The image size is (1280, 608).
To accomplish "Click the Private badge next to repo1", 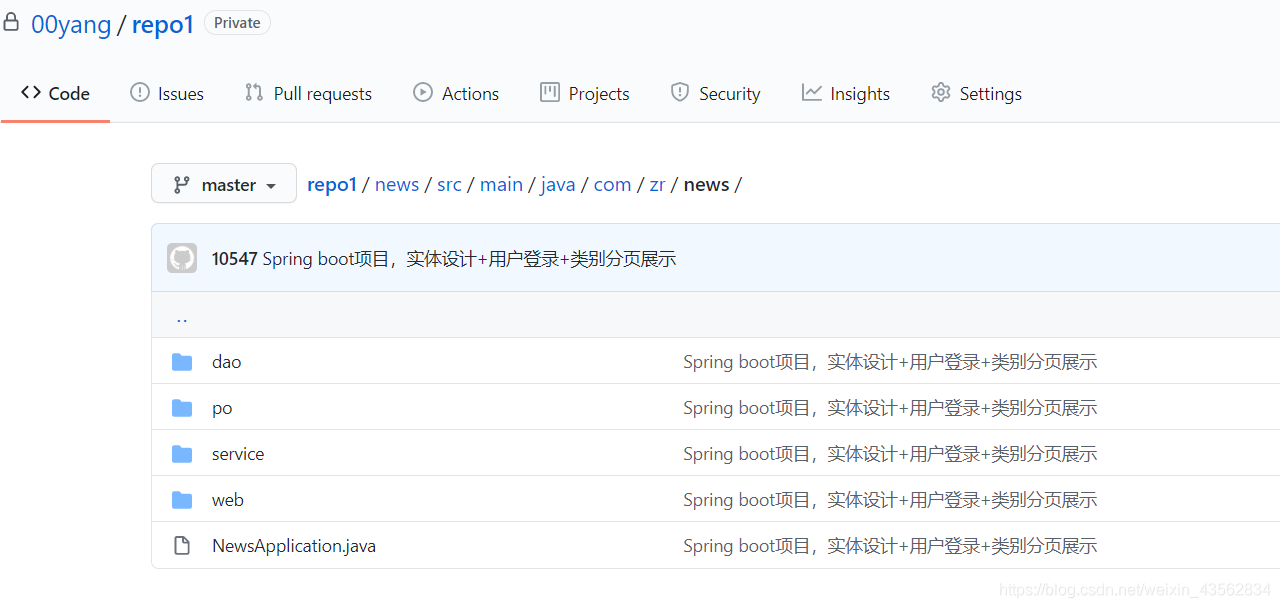I will tap(237, 22).
